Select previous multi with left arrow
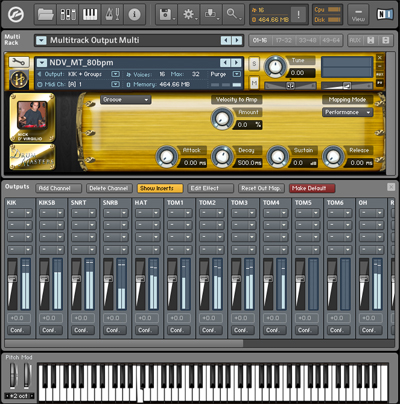This screenshot has height=404, width=400. (x=226, y=40)
